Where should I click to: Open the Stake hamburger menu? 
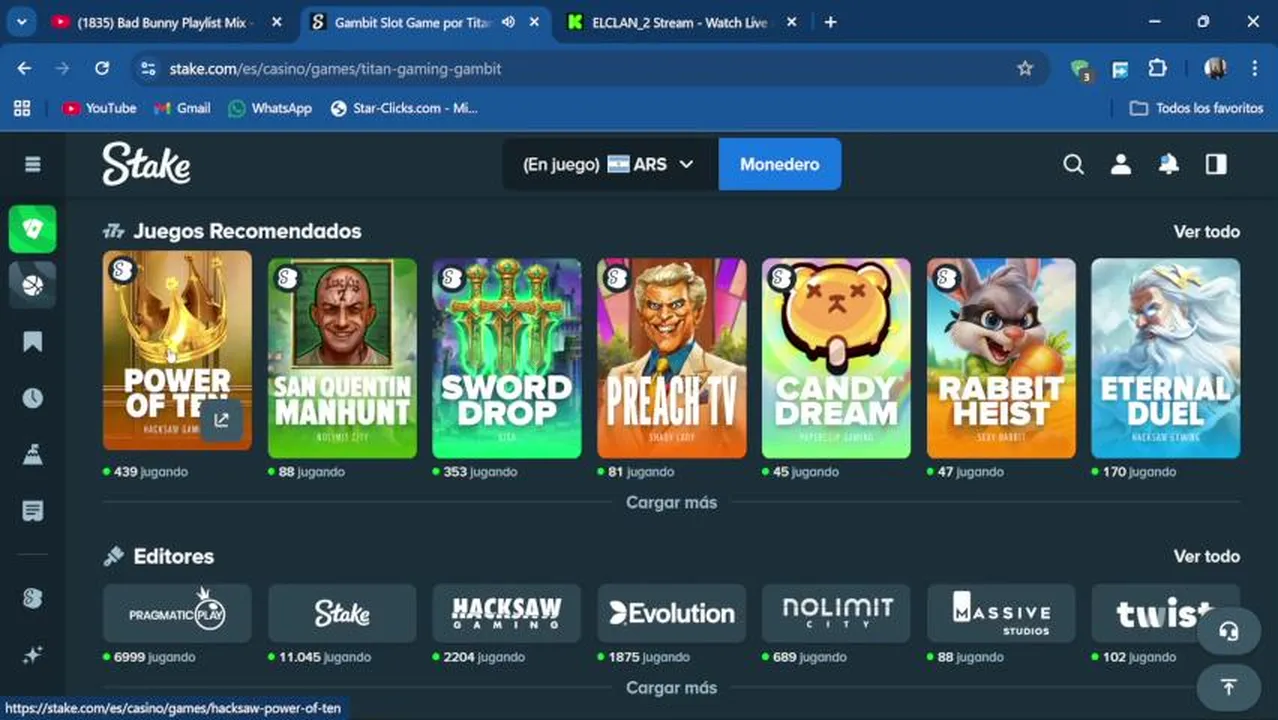[33, 164]
